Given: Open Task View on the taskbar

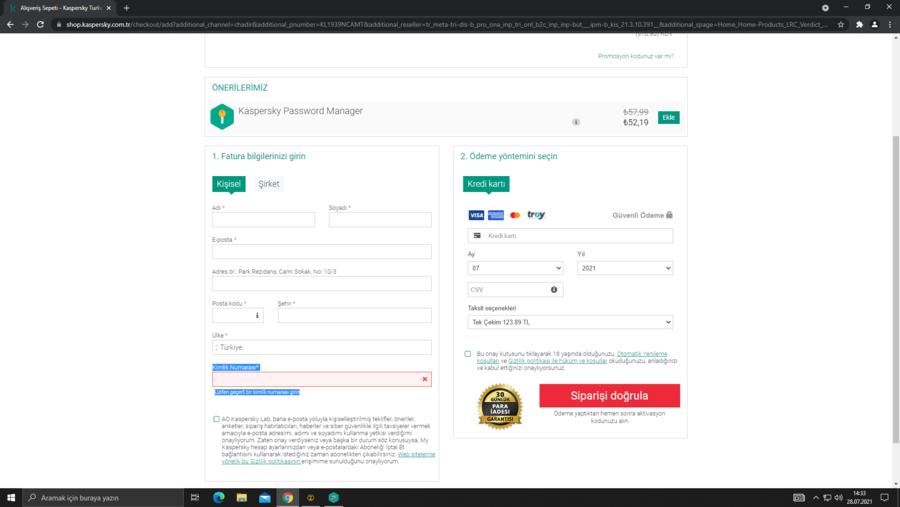Looking at the screenshot, I should click(x=195, y=497).
